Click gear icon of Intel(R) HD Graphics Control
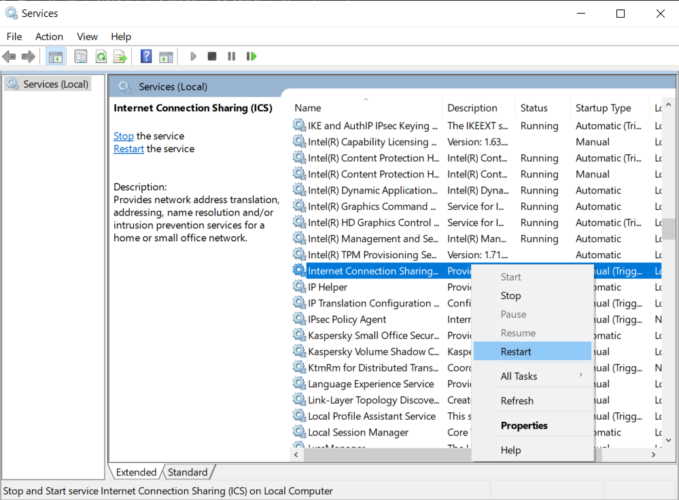679x500 pixels. click(x=299, y=222)
